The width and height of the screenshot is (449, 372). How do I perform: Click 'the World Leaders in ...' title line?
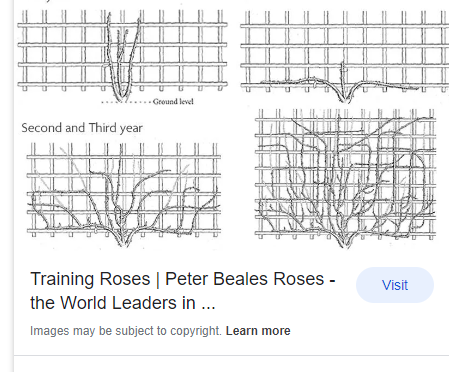point(123,303)
